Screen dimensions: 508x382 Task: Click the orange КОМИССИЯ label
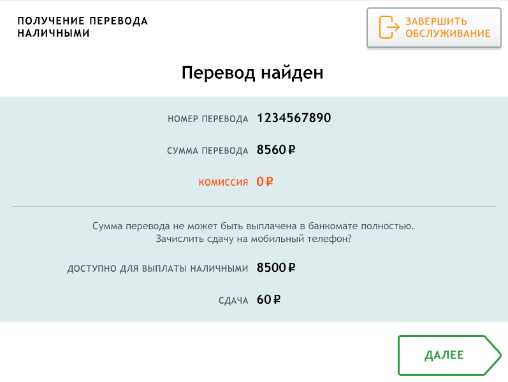coord(223,182)
